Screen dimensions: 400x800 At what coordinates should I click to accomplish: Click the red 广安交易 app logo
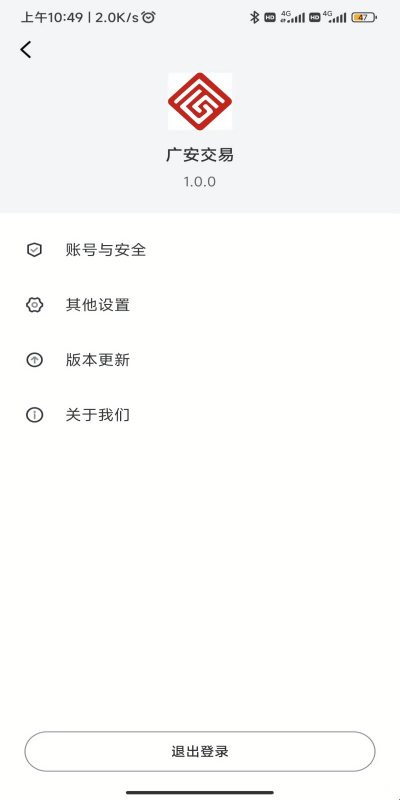coord(200,101)
